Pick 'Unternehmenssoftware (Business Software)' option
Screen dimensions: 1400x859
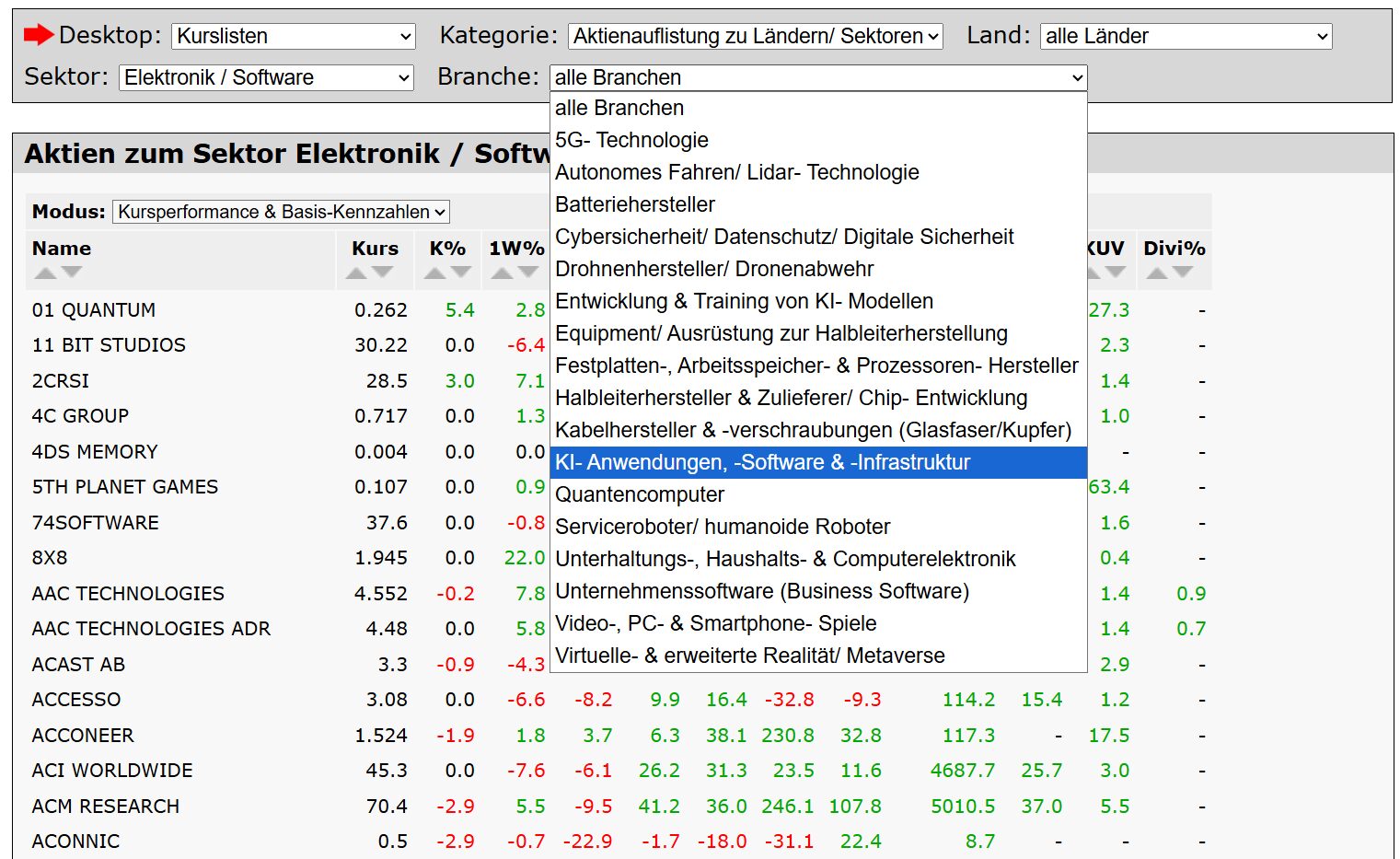(x=818, y=591)
